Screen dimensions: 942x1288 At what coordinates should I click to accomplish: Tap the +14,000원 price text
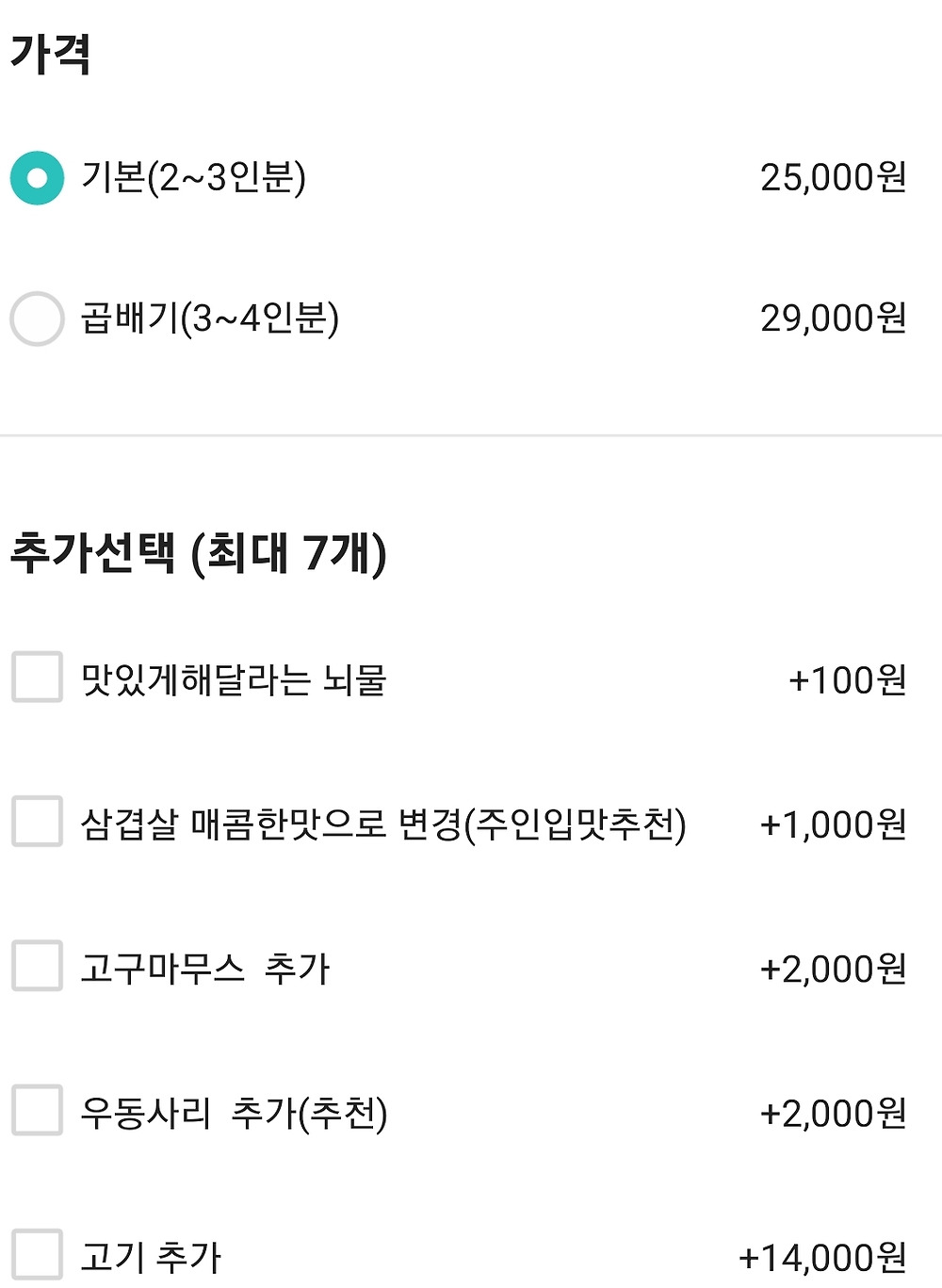822,1257
